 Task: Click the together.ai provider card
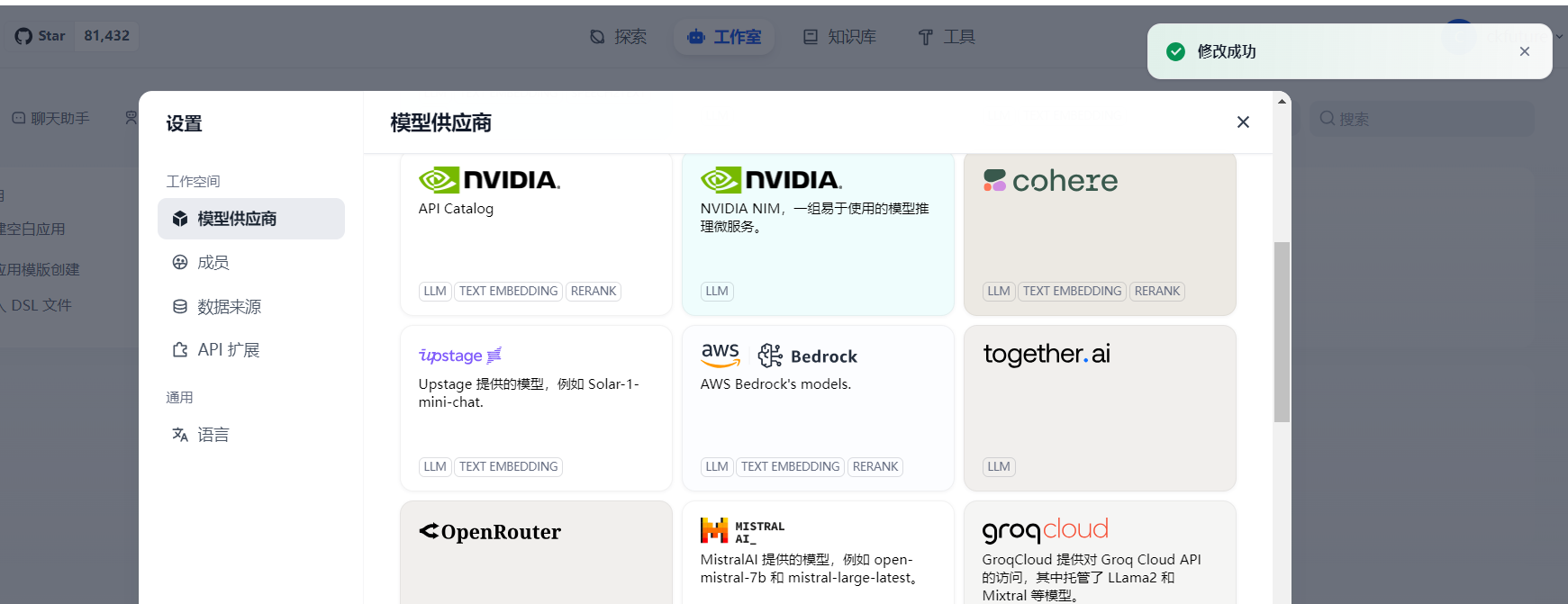pyautogui.click(x=1100, y=408)
